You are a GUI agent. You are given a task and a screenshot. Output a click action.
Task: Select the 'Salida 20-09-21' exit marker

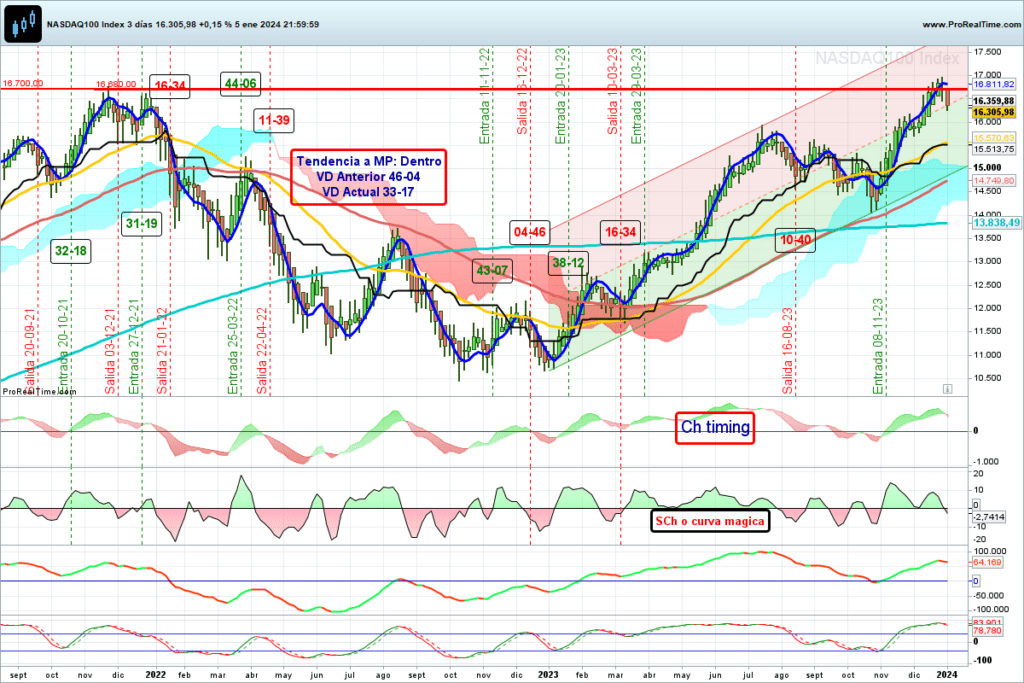pyautogui.click(x=29, y=351)
